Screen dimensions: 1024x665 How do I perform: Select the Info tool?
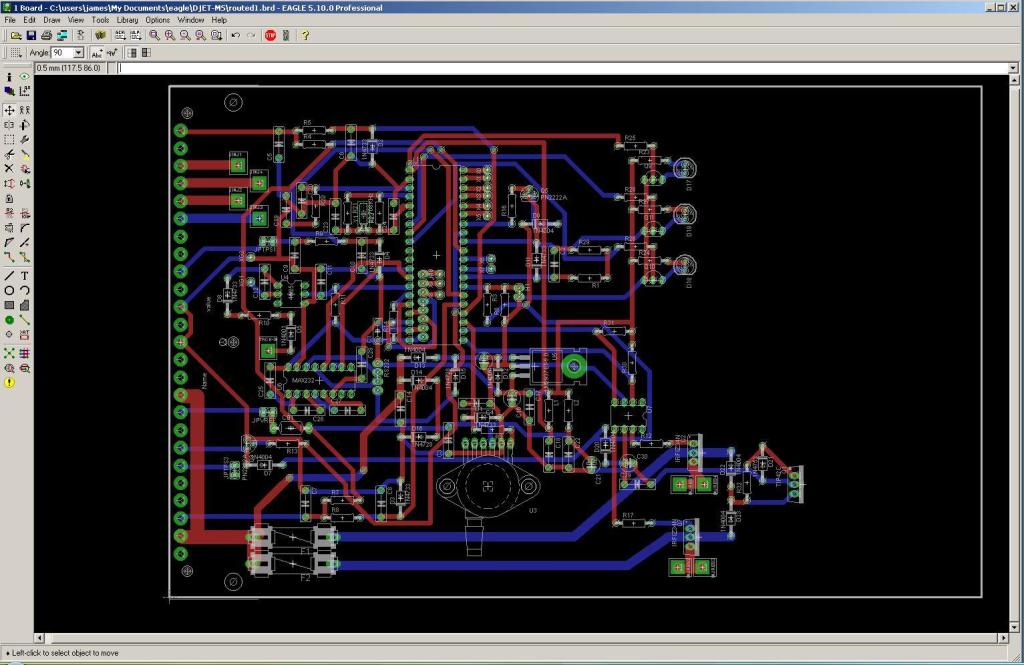tap(9, 76)
